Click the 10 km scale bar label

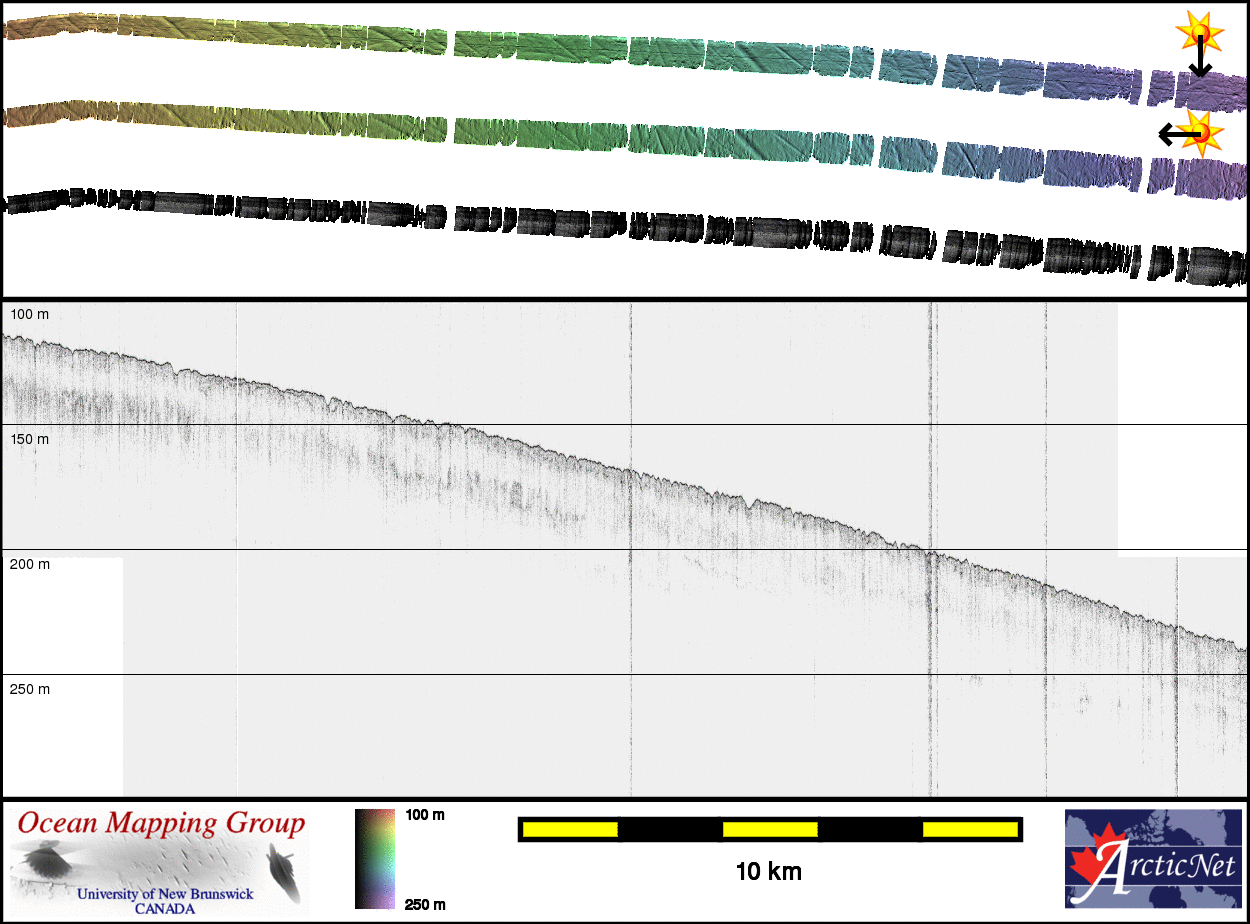pos(768,871)
